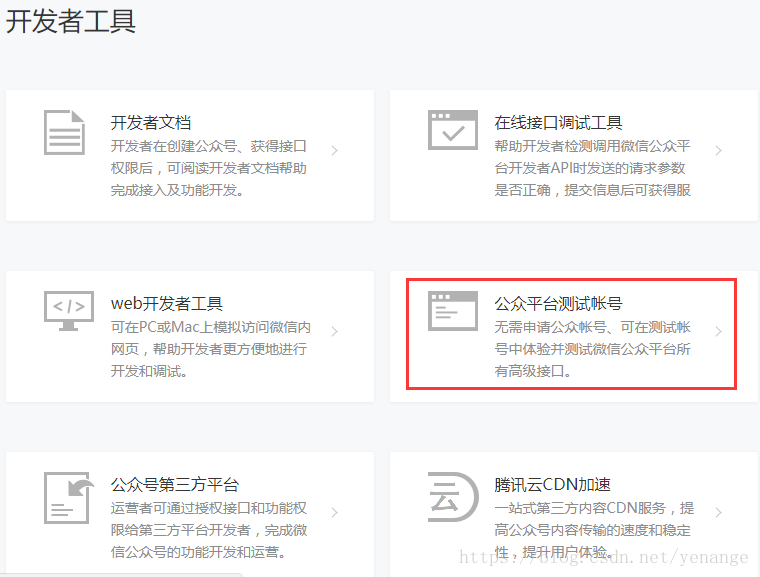Viewport: 760px width, 577px height.
Task: Click the 在线接口调试工具 checkmark window icon
Action: coord(453,130)
